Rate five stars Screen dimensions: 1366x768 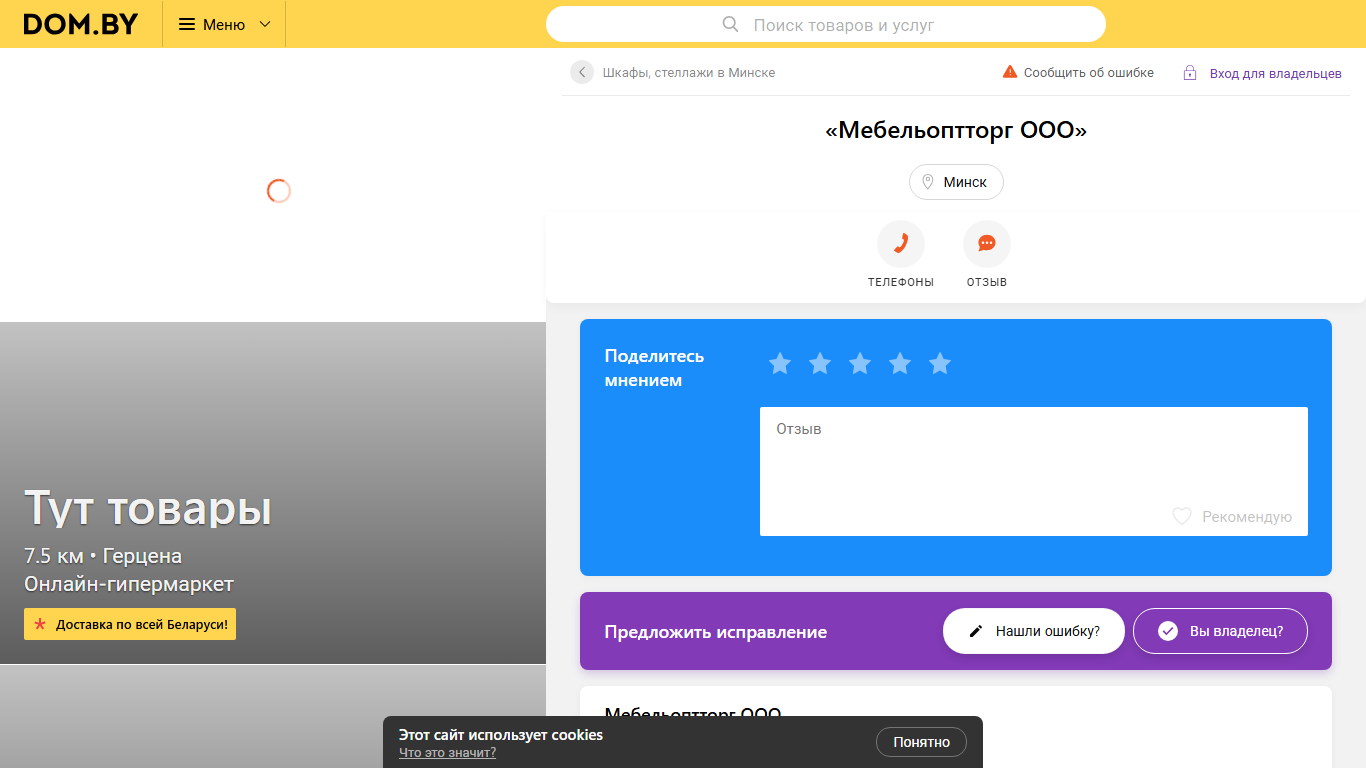(940, 364)
